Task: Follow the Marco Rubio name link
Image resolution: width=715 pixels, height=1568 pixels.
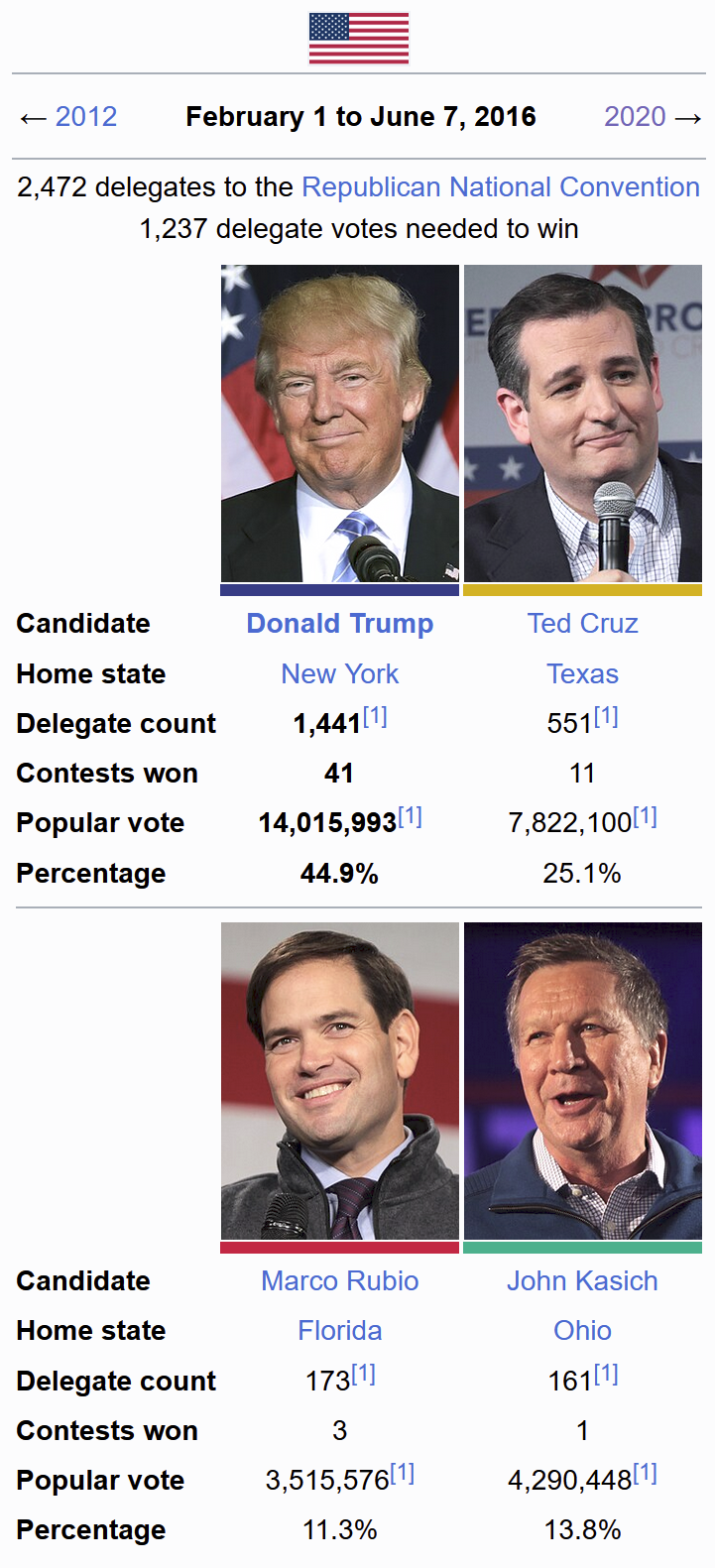Action: point(340,1281)
